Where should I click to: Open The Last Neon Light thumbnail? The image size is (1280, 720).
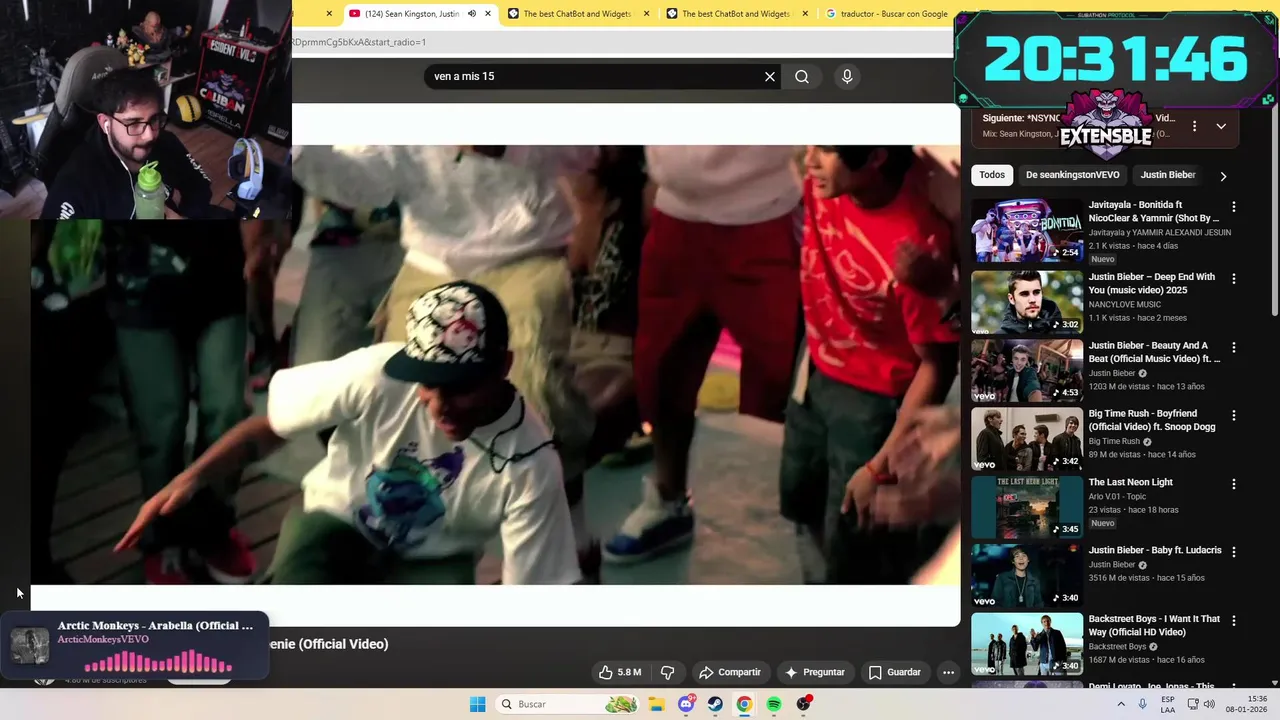(x=1027, y=507)
